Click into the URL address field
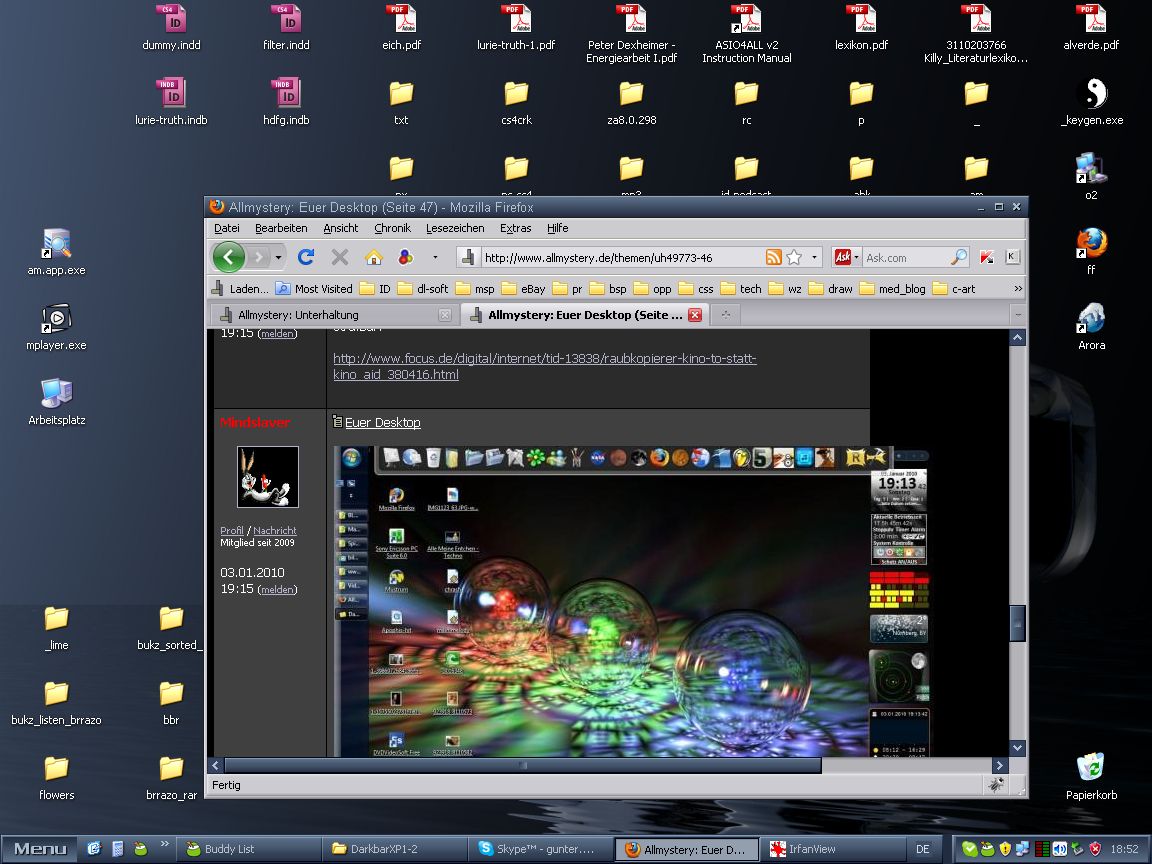This screenshot has width=1152, height=864. pyautogui.click(x=620, y=257)
